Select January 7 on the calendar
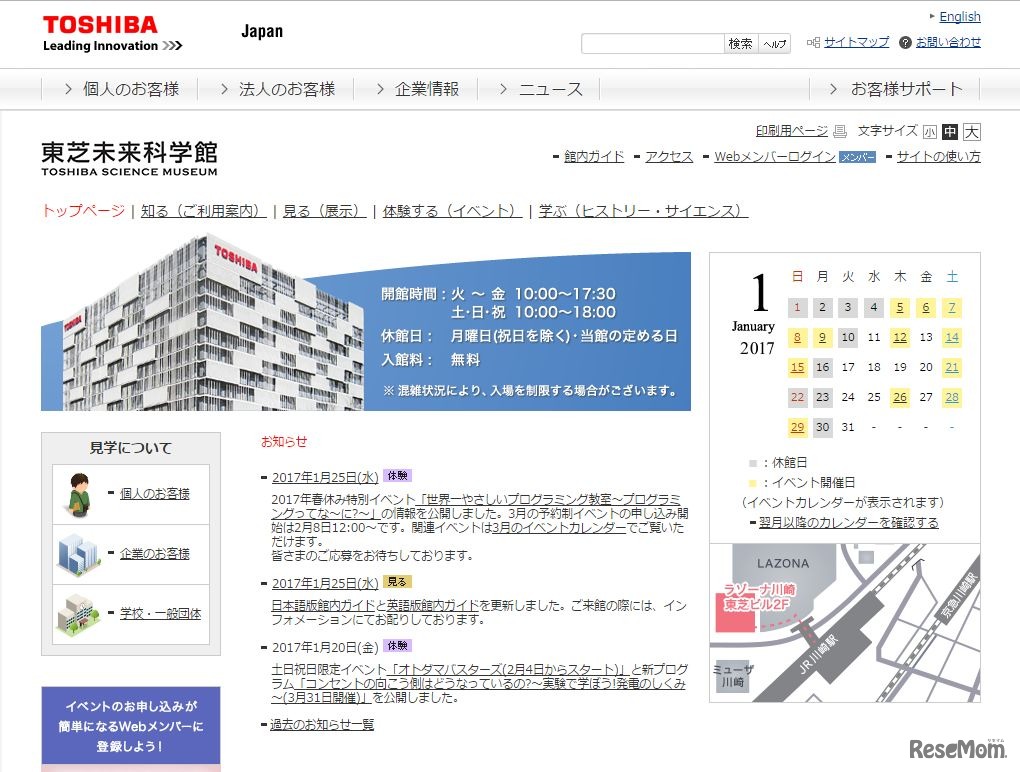The height and width of the screenshot is (772, 1020). [x=952, y=308]
